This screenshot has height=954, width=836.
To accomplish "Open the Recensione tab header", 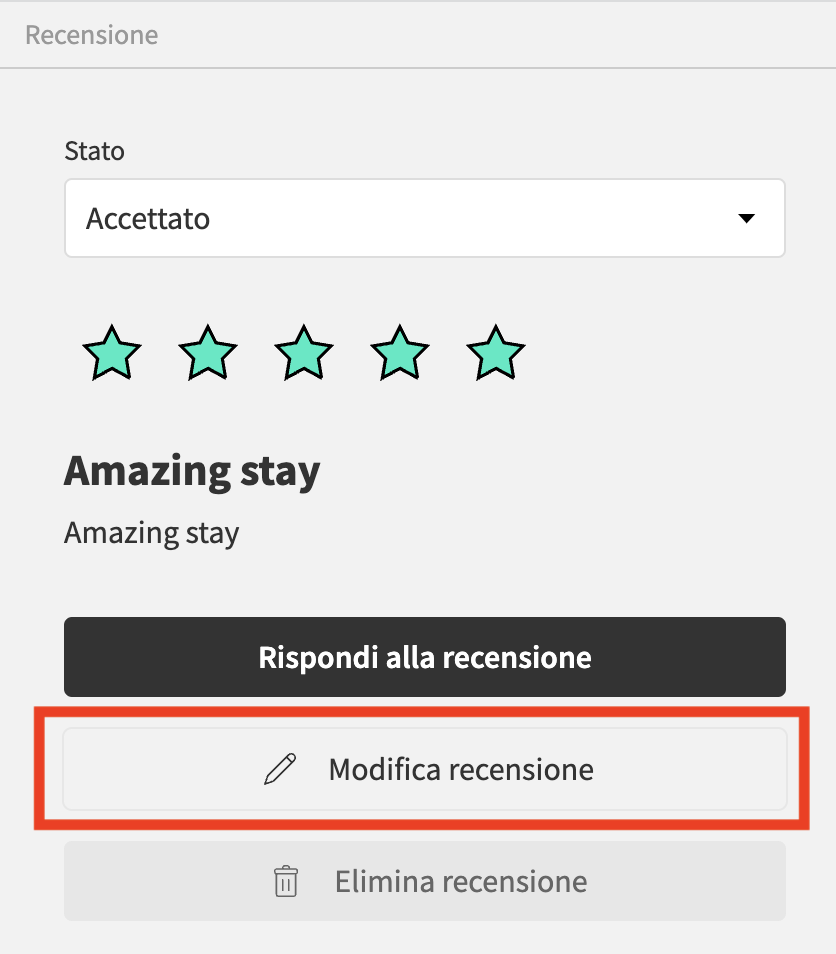I will point(92,35).
